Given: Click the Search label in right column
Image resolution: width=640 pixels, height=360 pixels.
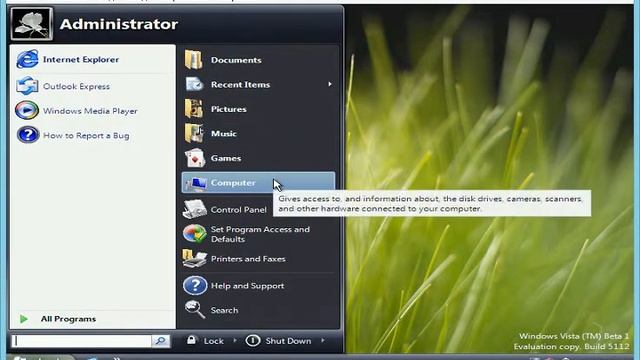Looking at the screenshot, I should (x=224, y=310).
